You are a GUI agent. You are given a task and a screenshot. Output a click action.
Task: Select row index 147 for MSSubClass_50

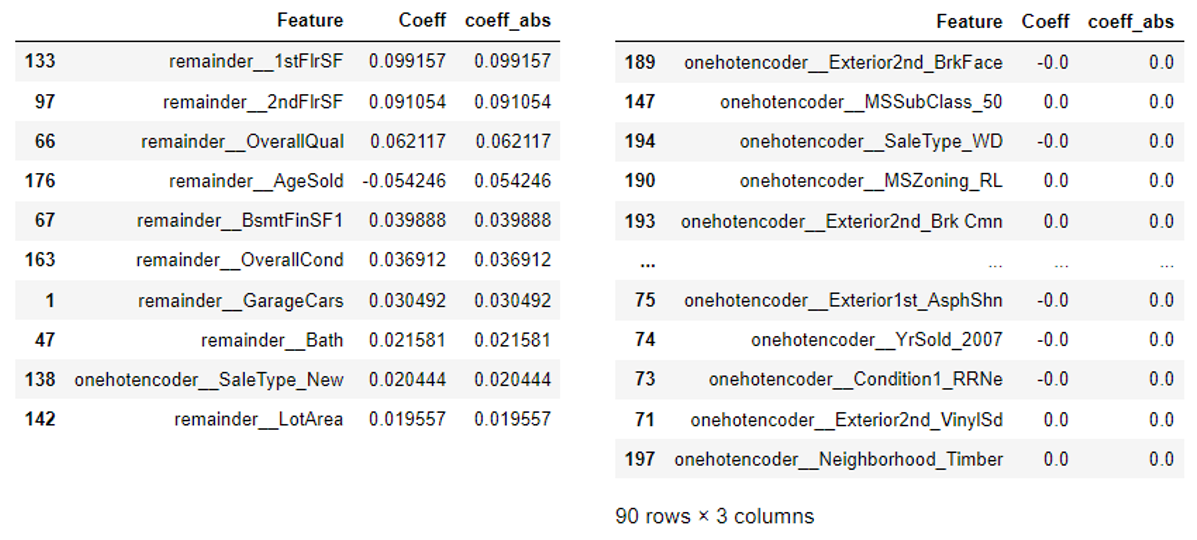tap(639, 102)
